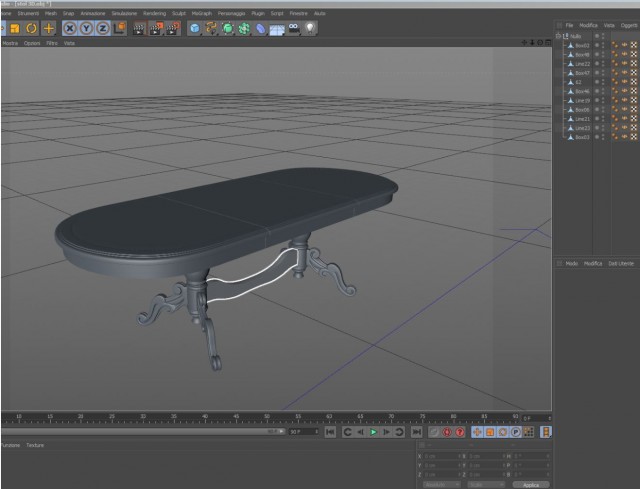Select the Line21 object in tree
Viewport: 640px width, 489px height.
coord(582,119)
